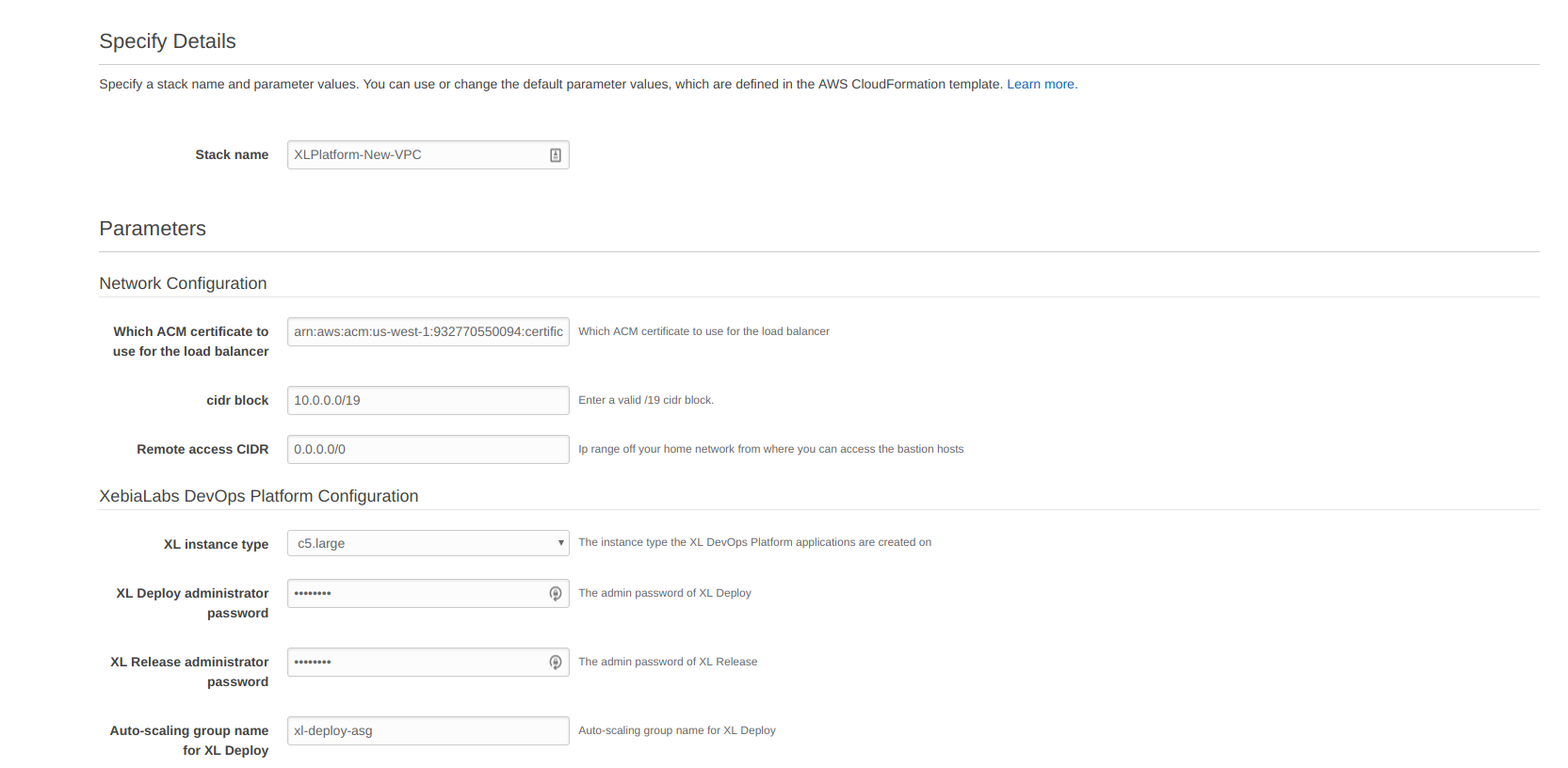This screenshot has height=768, width=1568.
Task: Click the 'Network Configuration' section heading
Action: pyautogui.click(x=183, y=283)
